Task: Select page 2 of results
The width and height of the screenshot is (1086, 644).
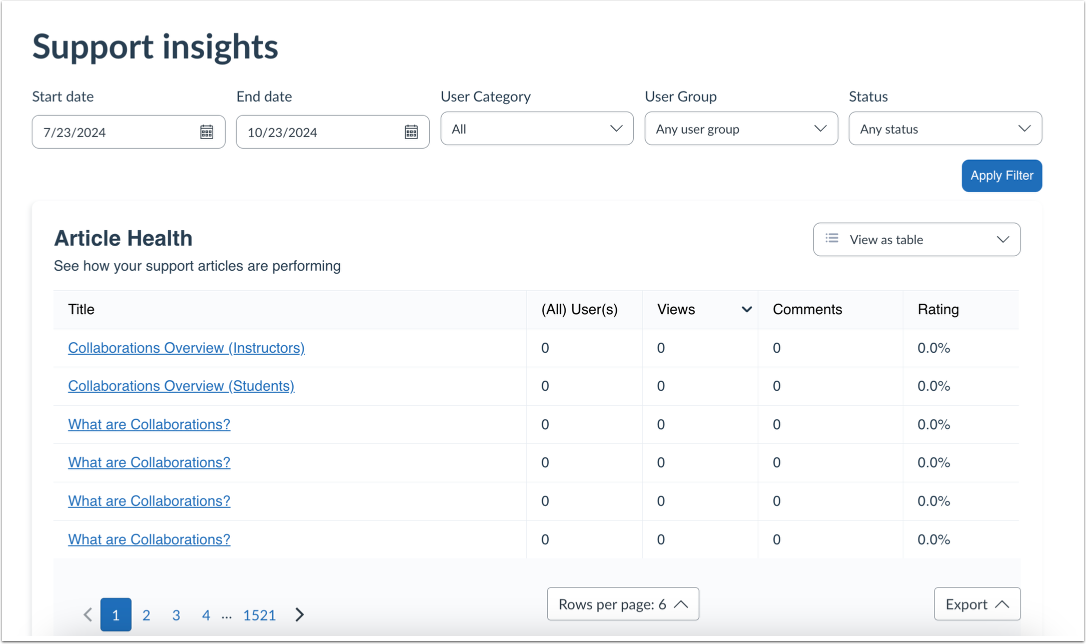Action: [x=146, y=614]
